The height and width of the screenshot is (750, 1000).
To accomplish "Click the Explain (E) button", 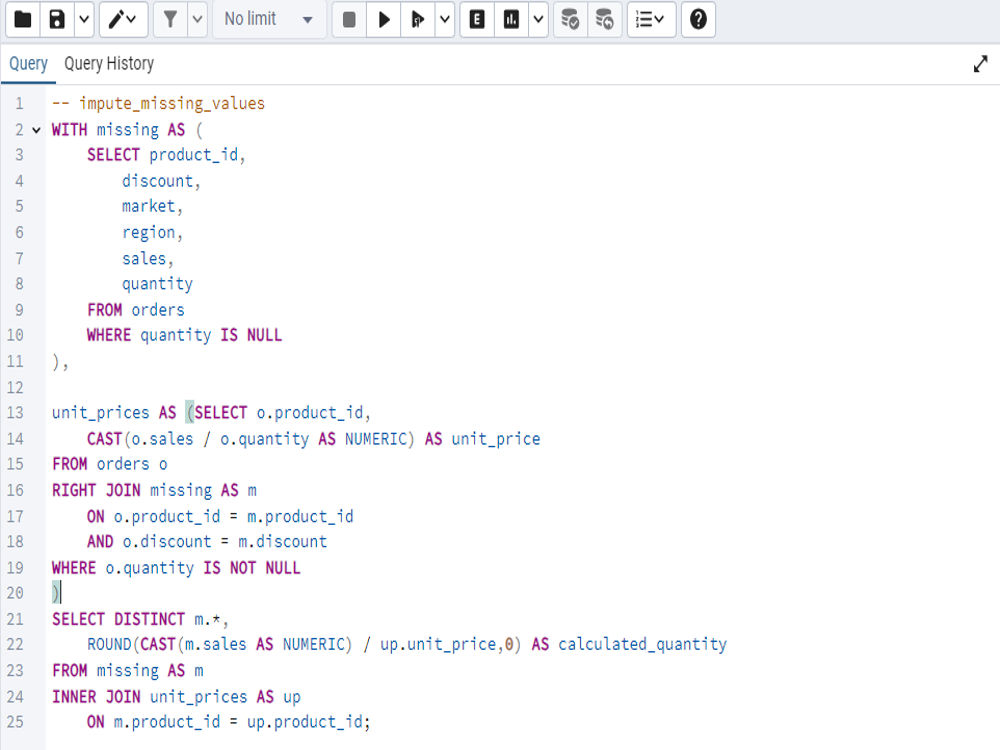I will [x=477, y=19].
